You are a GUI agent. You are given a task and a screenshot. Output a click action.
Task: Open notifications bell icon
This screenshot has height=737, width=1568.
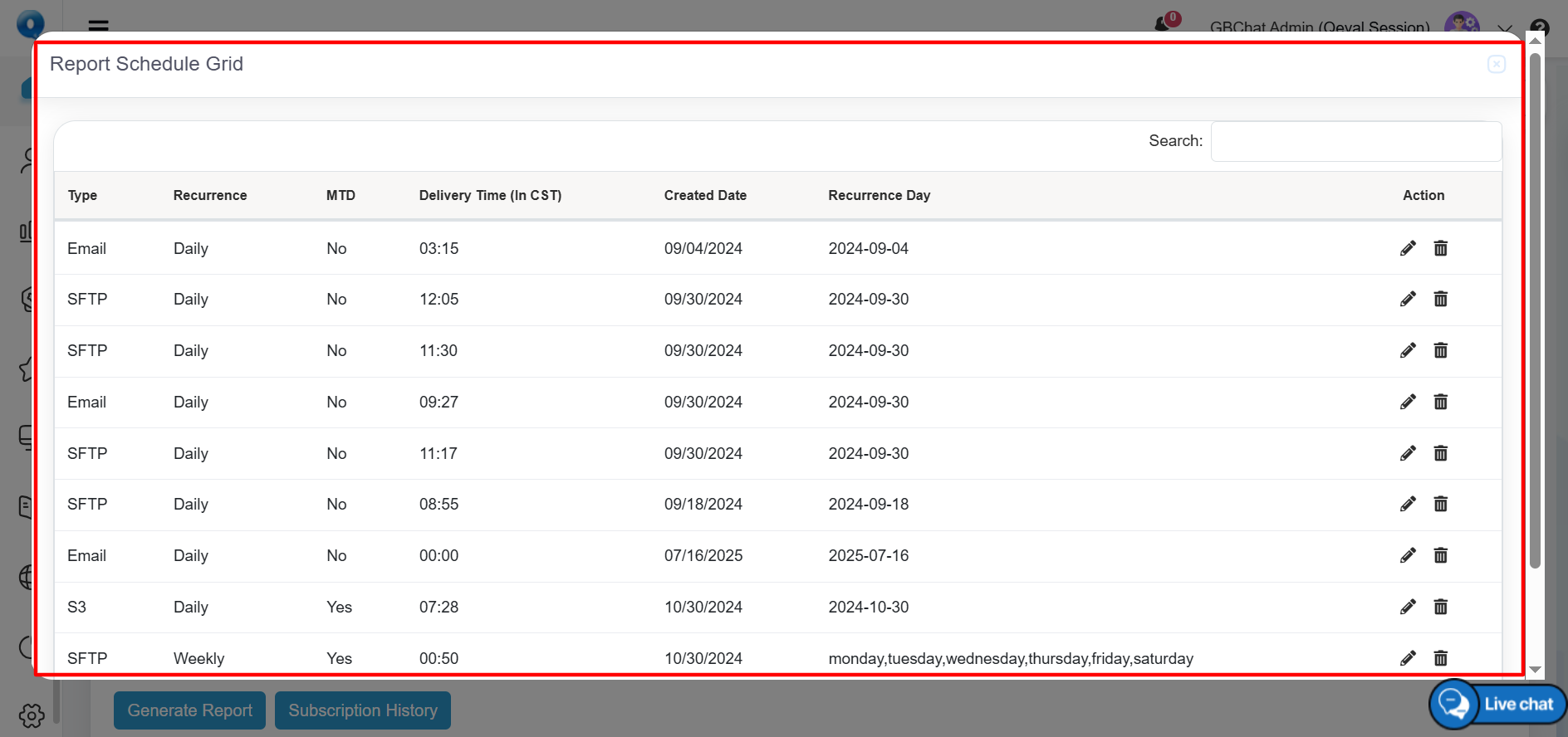click(1163, 23)
